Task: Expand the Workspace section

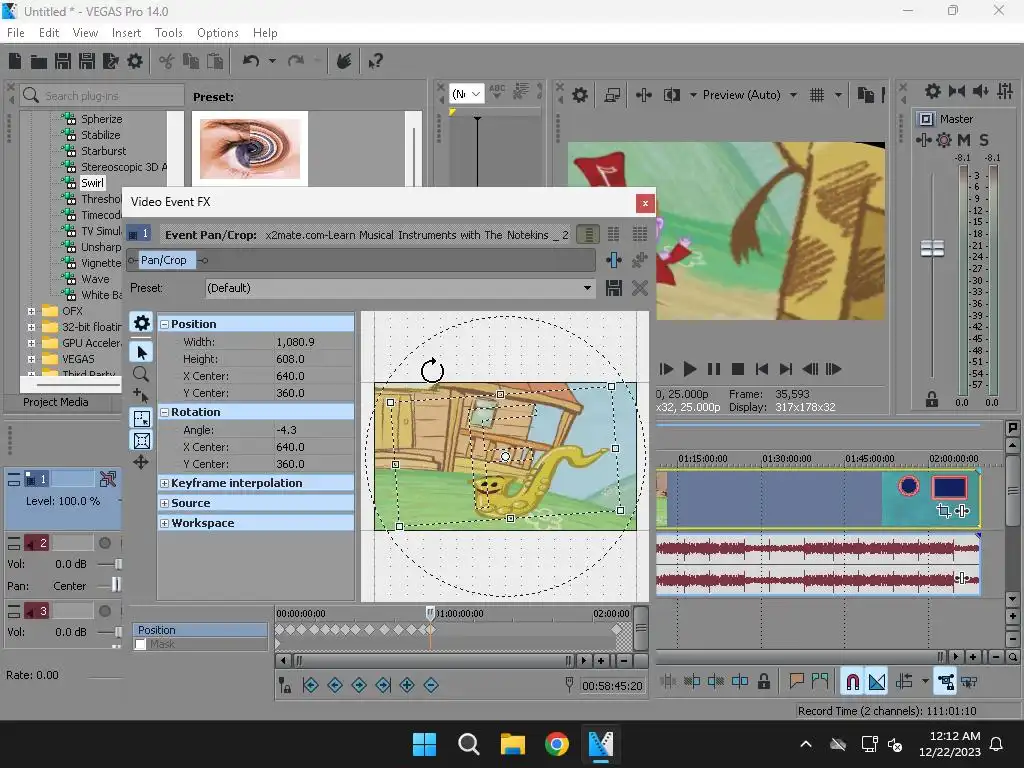Action: click(x=165, y=524)
